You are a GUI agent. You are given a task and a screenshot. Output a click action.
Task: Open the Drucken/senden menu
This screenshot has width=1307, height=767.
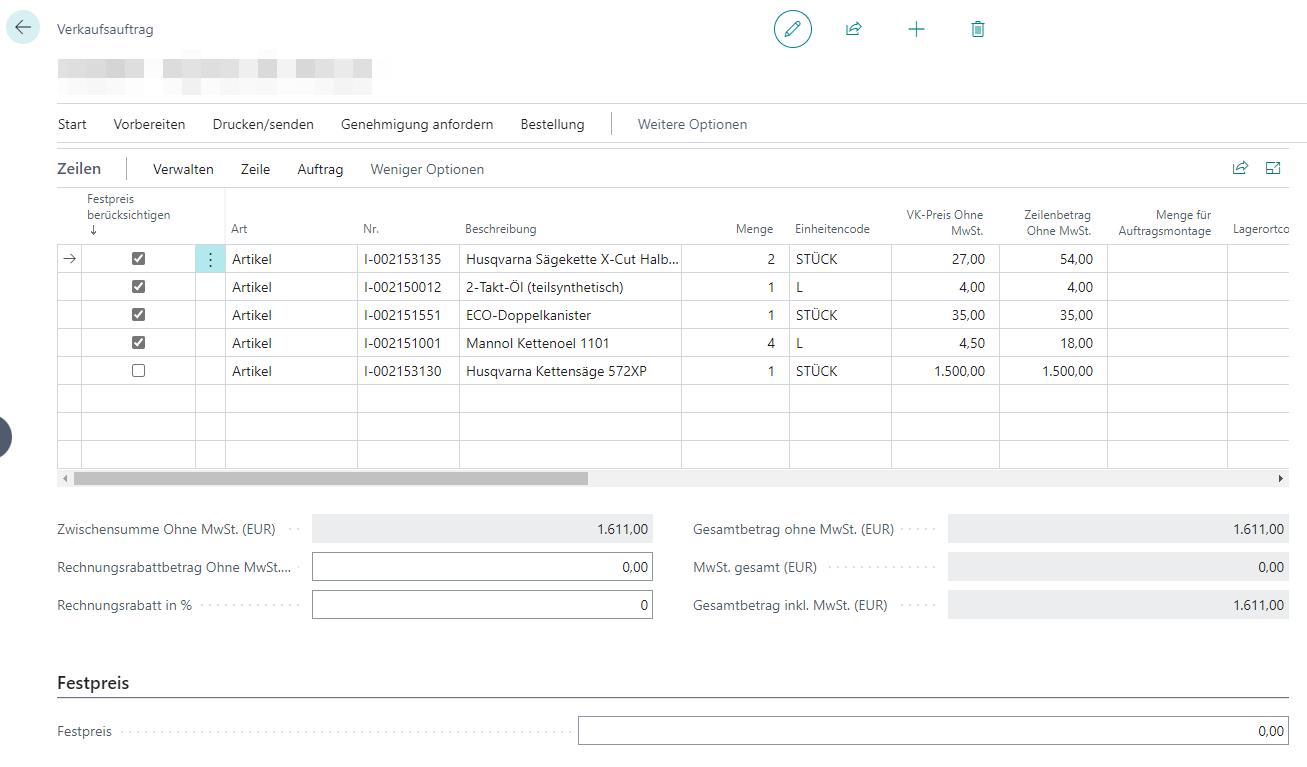click(x=263, y=125)
